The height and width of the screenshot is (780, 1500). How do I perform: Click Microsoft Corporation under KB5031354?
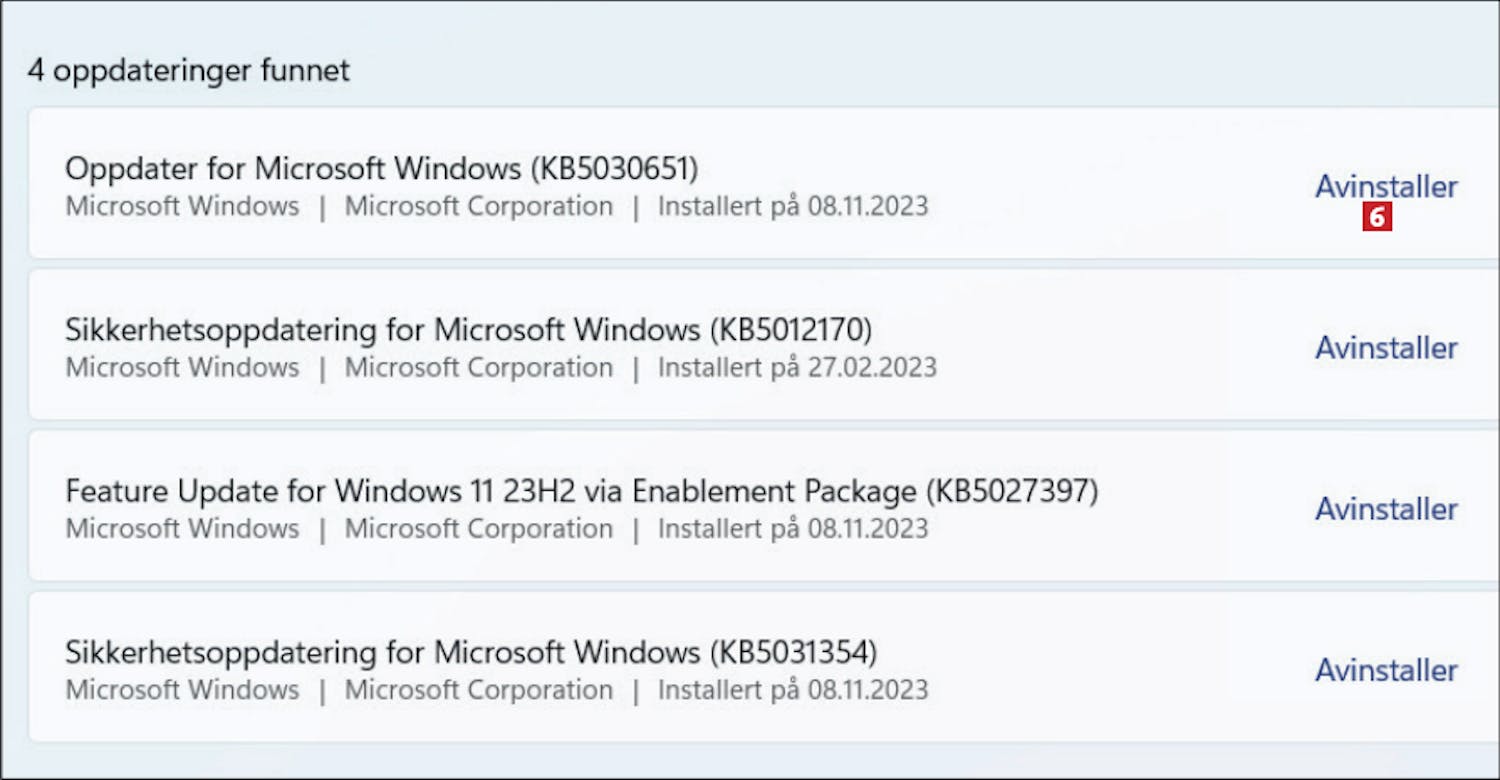click(479, 690)
